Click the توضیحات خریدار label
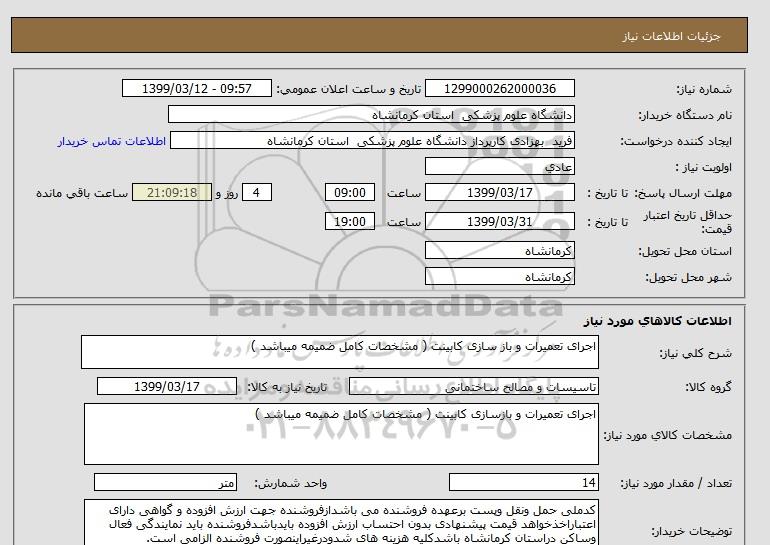The height and width of the screenshot is (545, 770). click(x=691, y=531)
